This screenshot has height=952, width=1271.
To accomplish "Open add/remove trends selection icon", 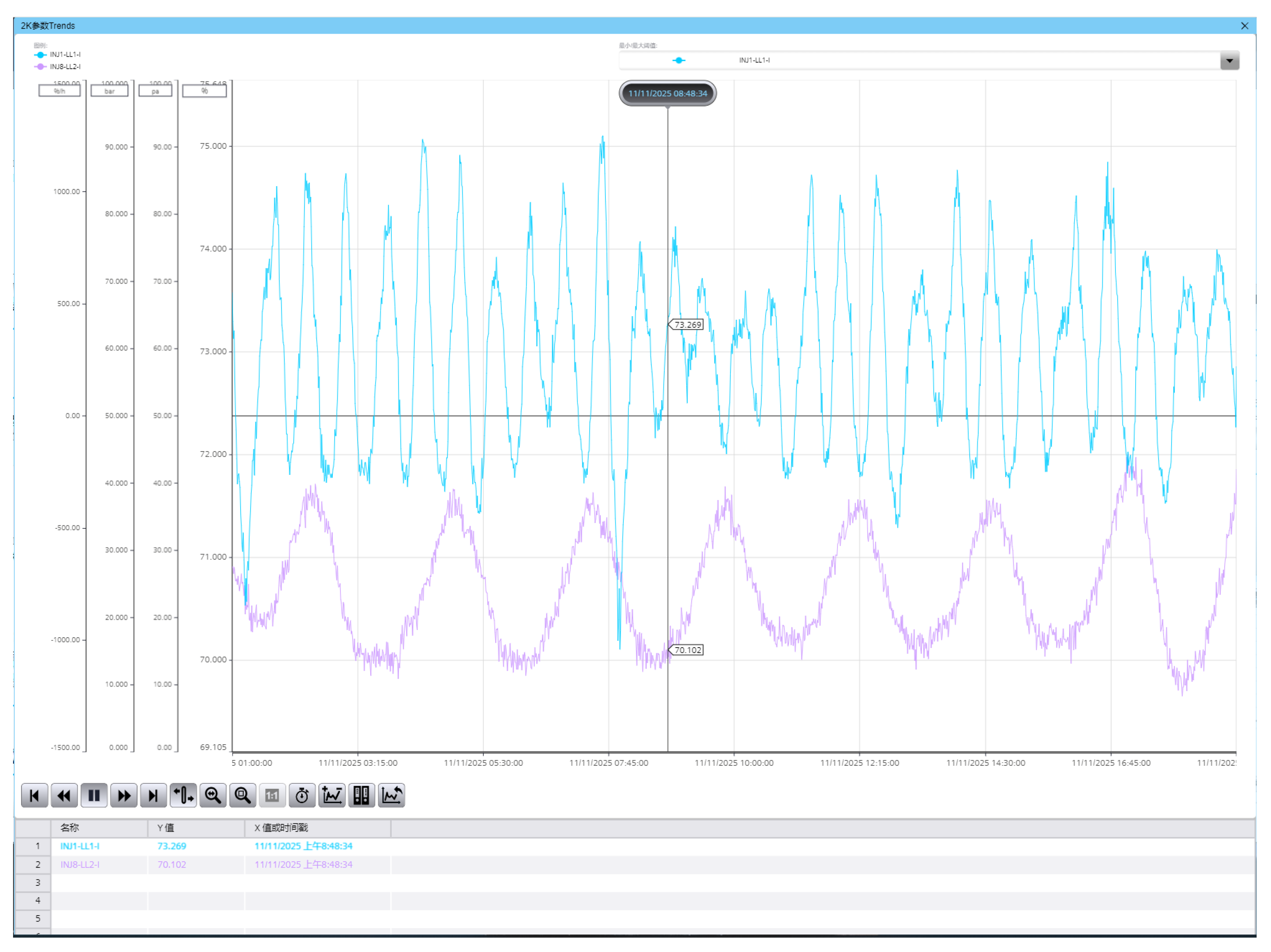I will (332, 796).
